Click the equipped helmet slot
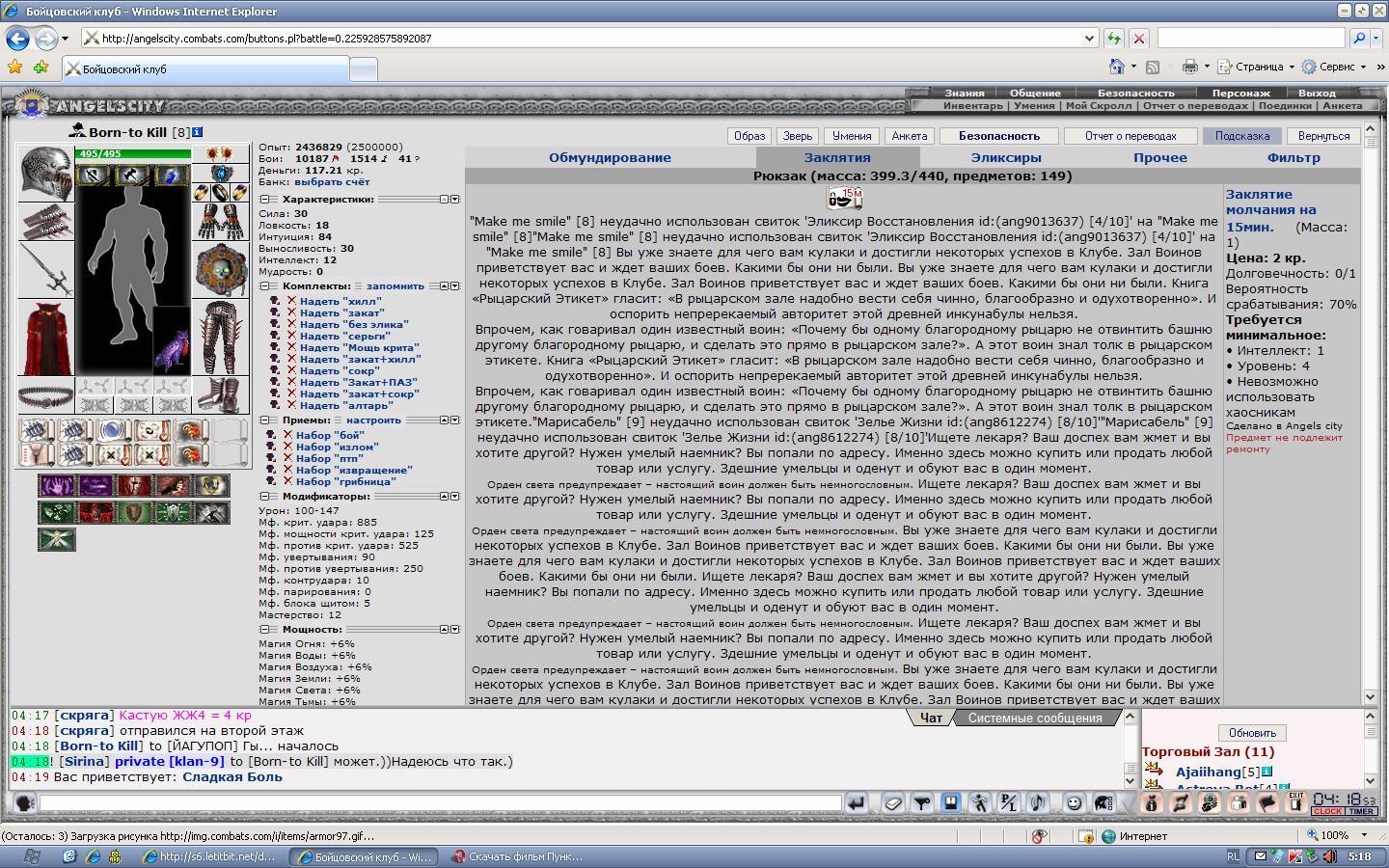This screenshot has width=1389, height=868. click(46, 174)
